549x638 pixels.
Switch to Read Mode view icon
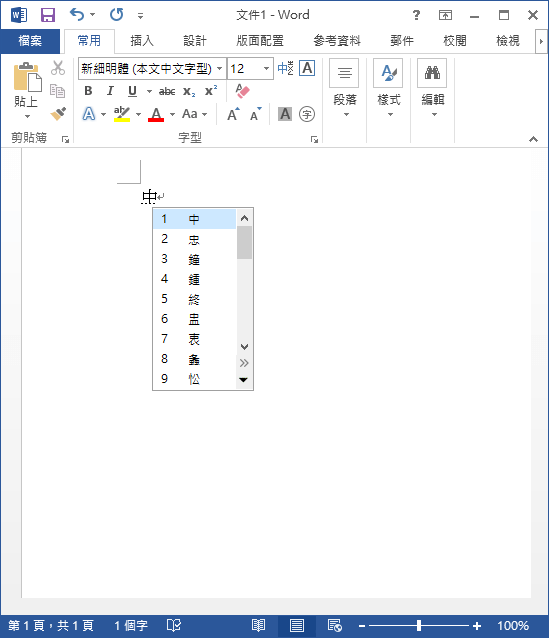(x=258, y=625)
